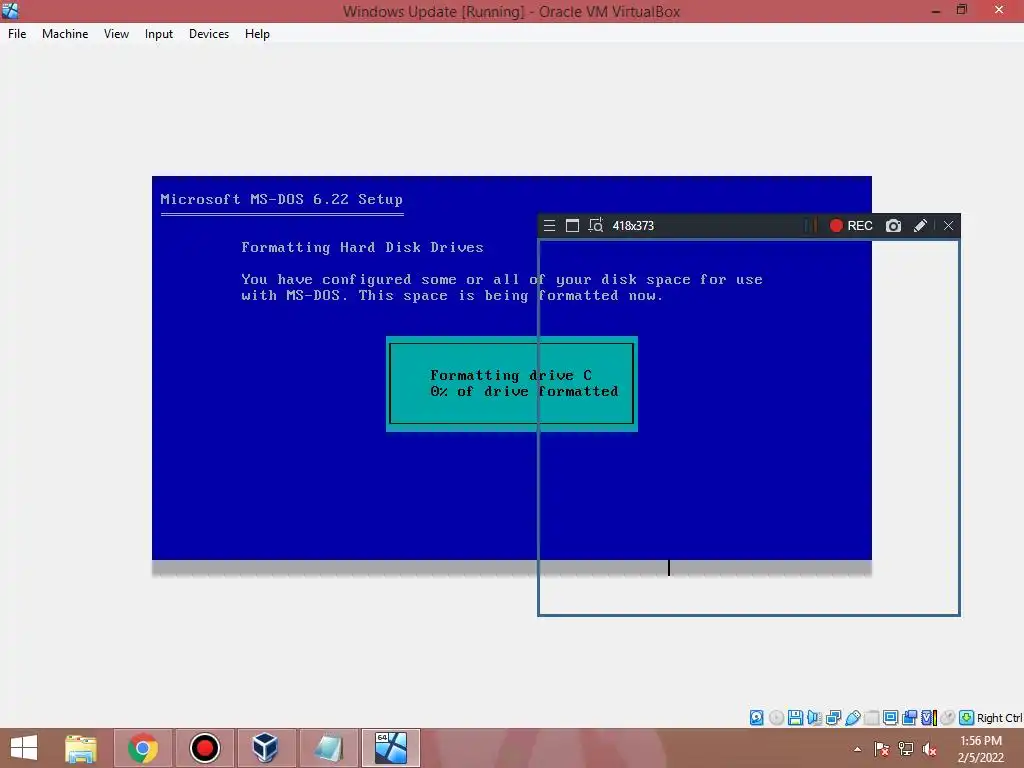Image resolution: width=1024 pixels, height=768 pixels.
Task: Click the network adapters status icon
Action: pyautogui.click(x=833, y=718)
